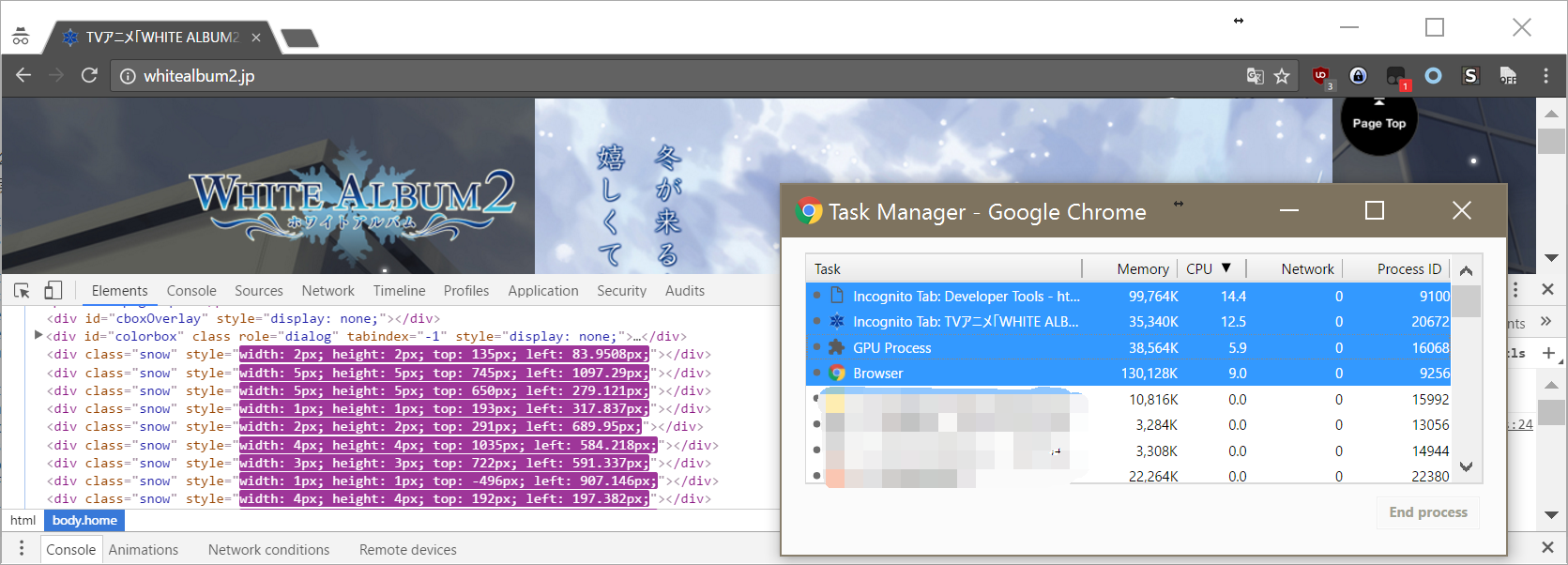Select the Developer Tools incognito task row
This screenshot has width=1568, height=565.
pyautogui.click(x=1129, y=296)
